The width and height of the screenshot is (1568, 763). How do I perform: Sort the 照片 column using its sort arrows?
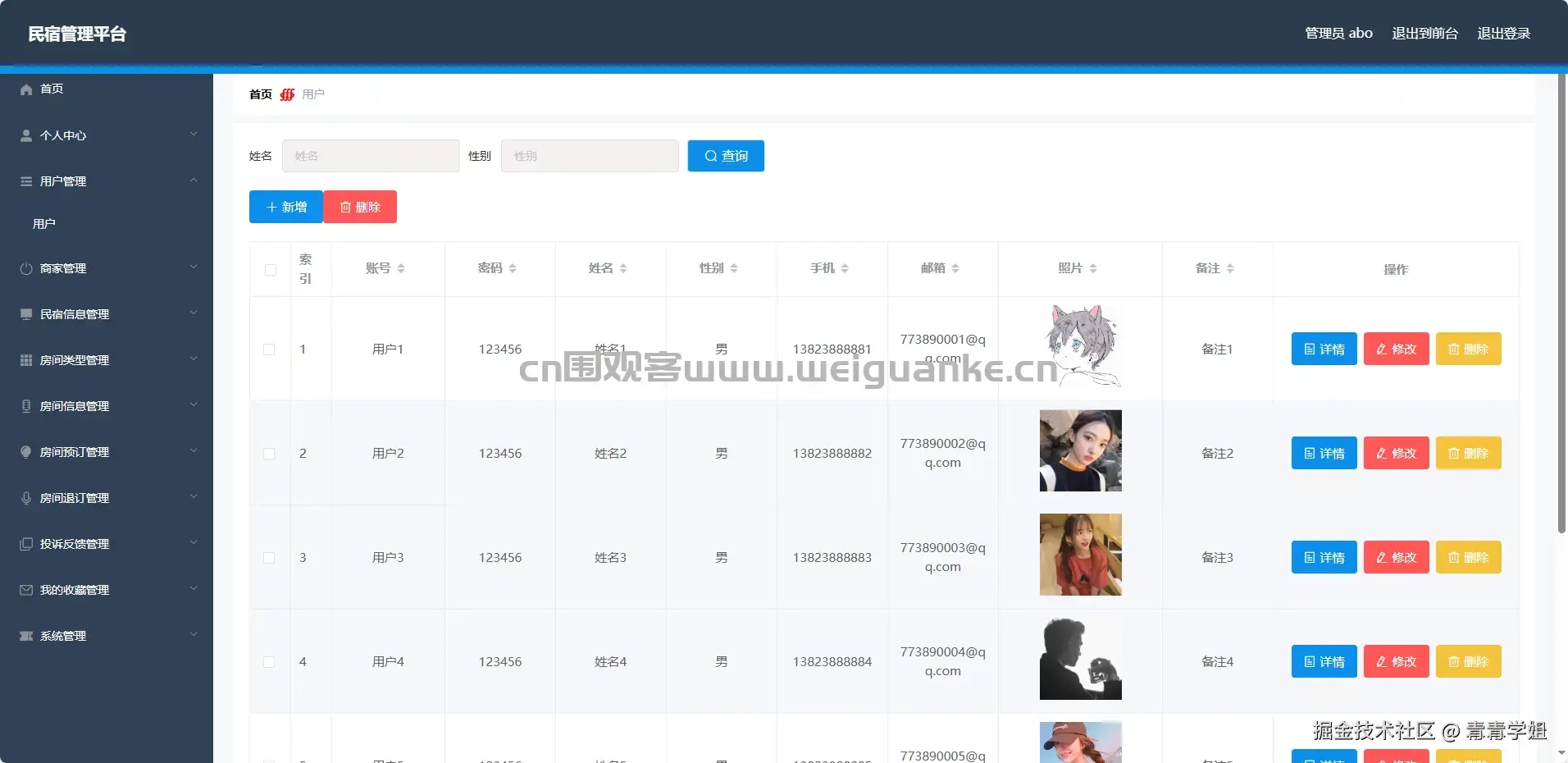(1093, 268)
